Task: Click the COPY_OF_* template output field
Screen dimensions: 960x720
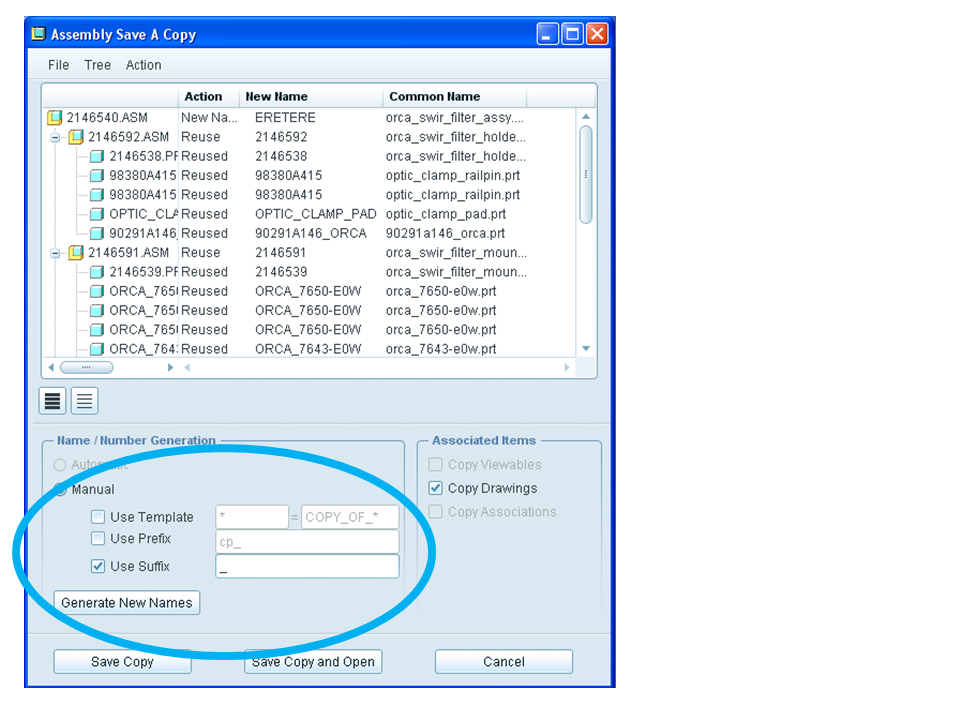Action: point(350,517)
